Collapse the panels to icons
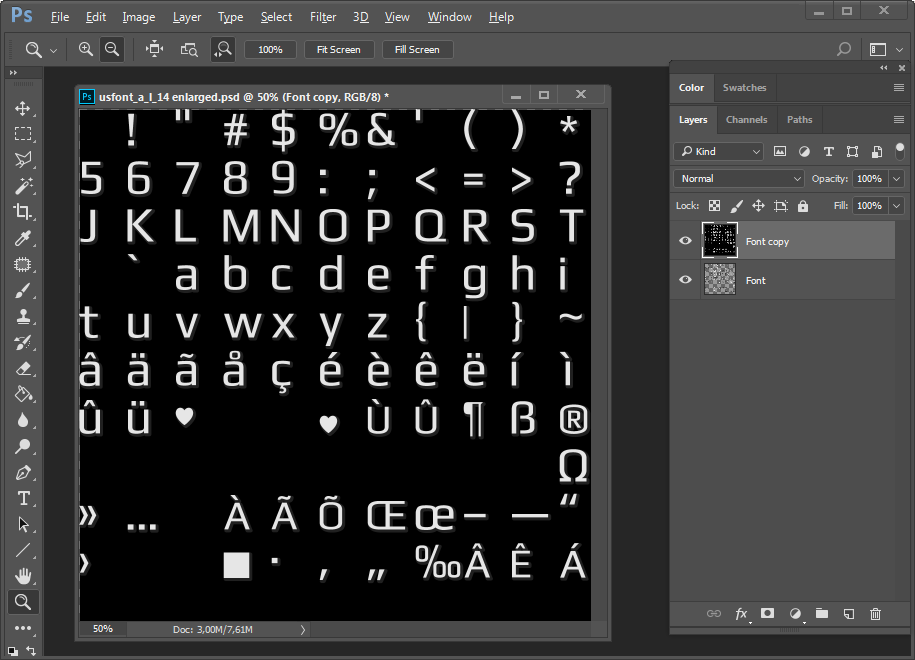The image size is (915, 660). point(883,68)
